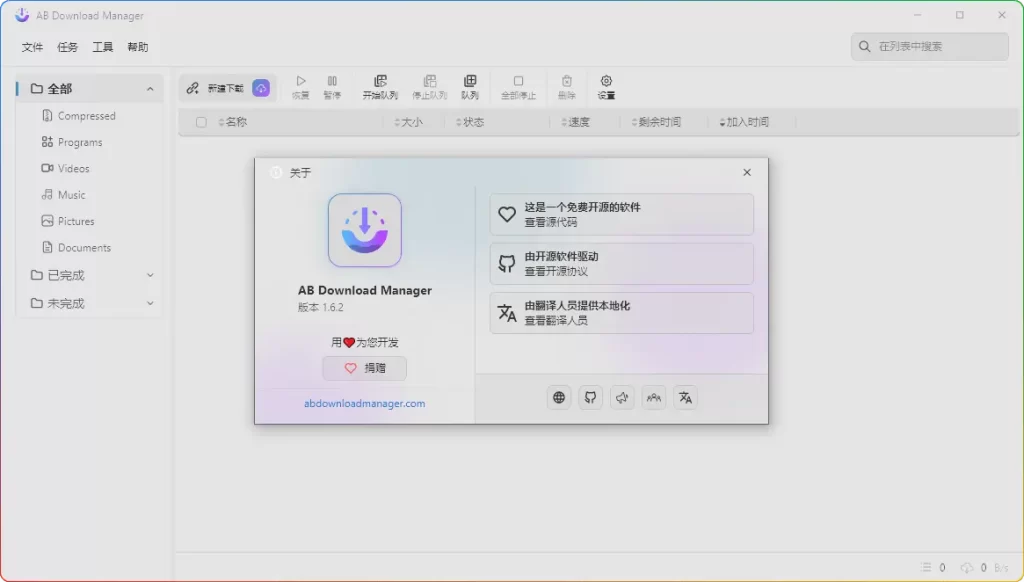Click the 新建下载 link icon button

(x=193, y=88)
